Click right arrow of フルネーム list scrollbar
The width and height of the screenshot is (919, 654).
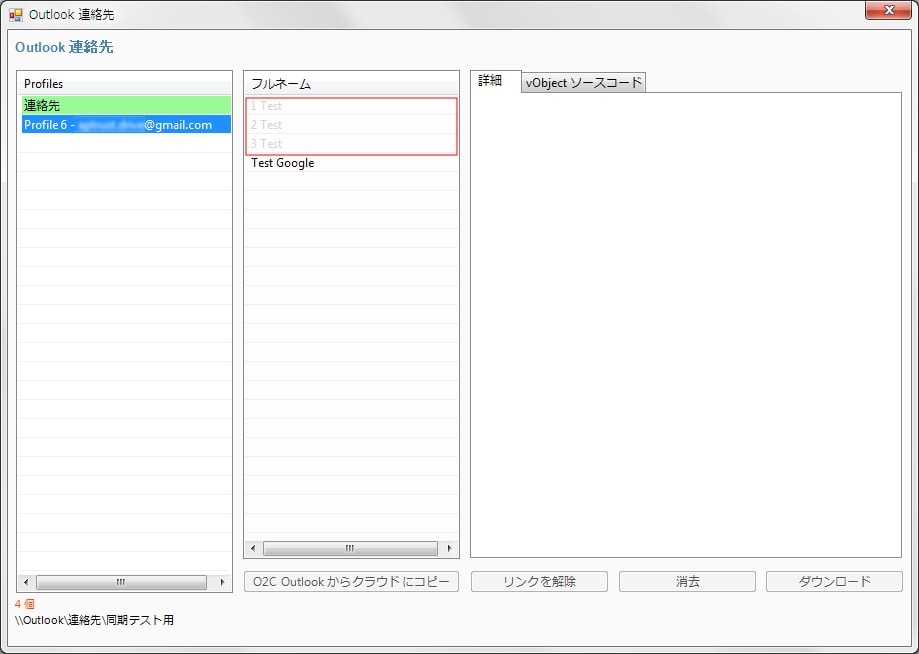[450, 549]
